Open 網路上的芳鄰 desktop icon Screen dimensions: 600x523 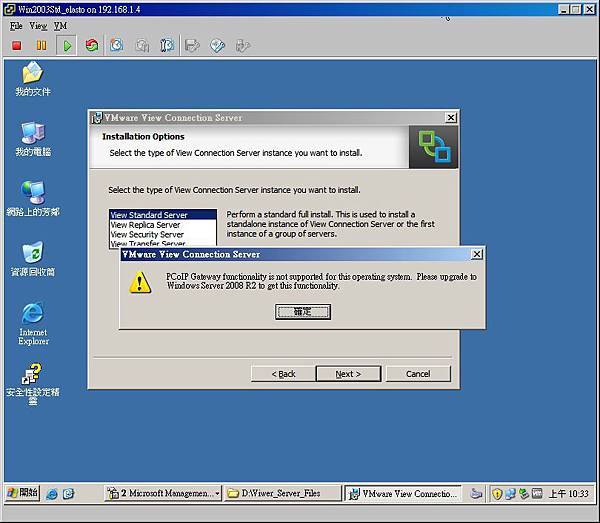(33, 199)
